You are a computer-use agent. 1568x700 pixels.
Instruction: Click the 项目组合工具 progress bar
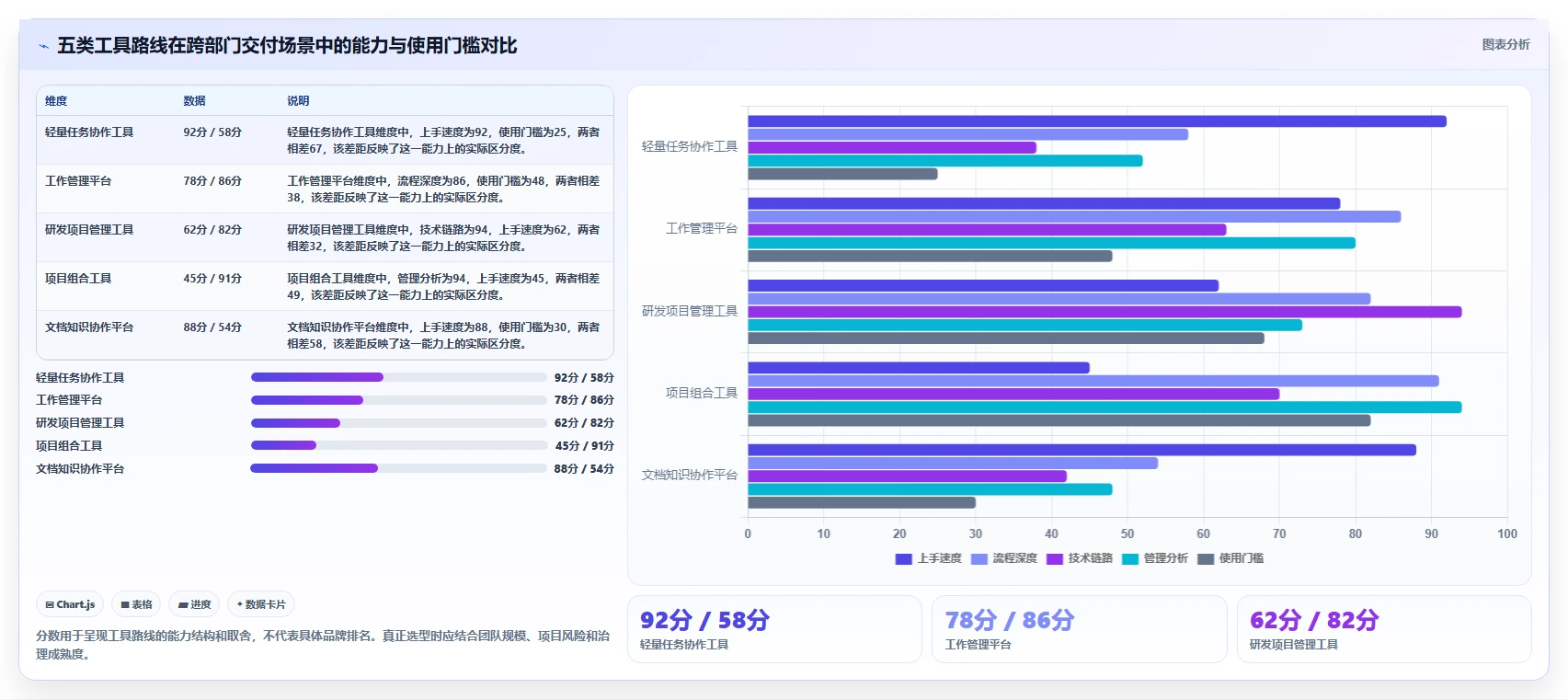pyautogui.click(x=399, y=445)
